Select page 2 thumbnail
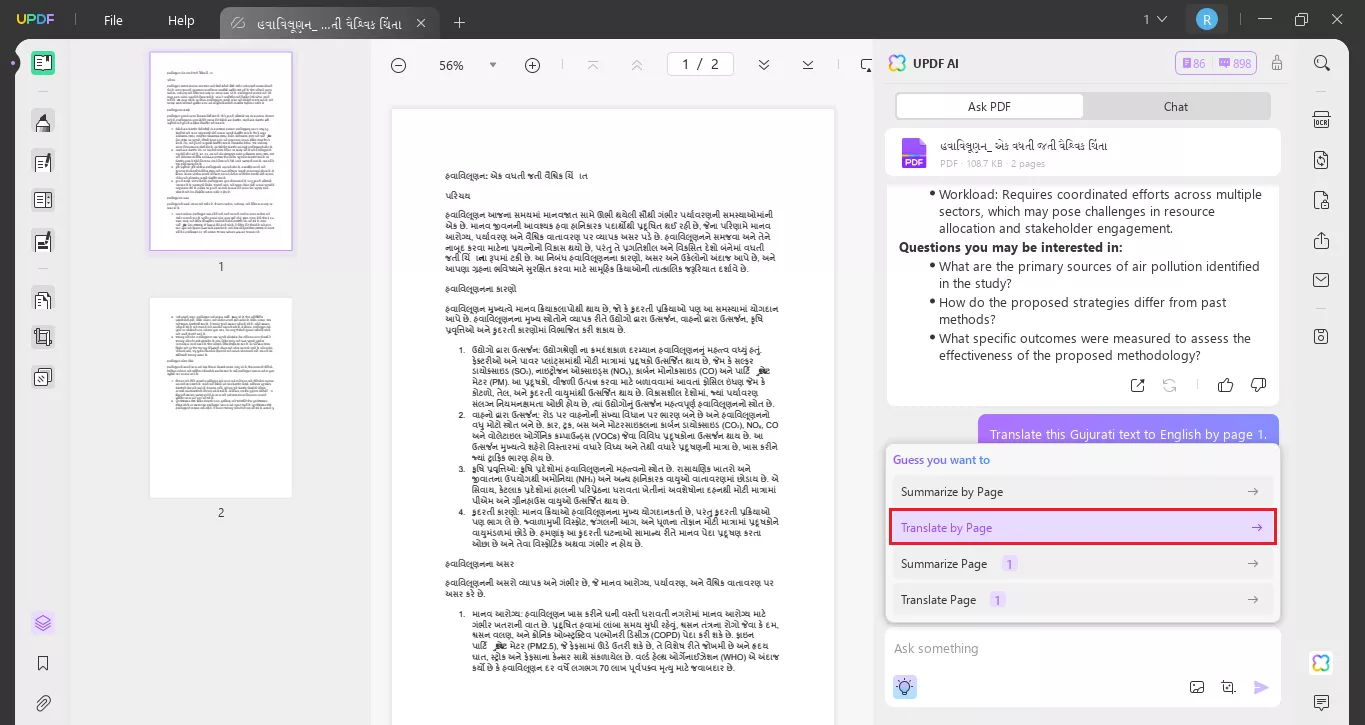1365x725 pixels. 221,397
